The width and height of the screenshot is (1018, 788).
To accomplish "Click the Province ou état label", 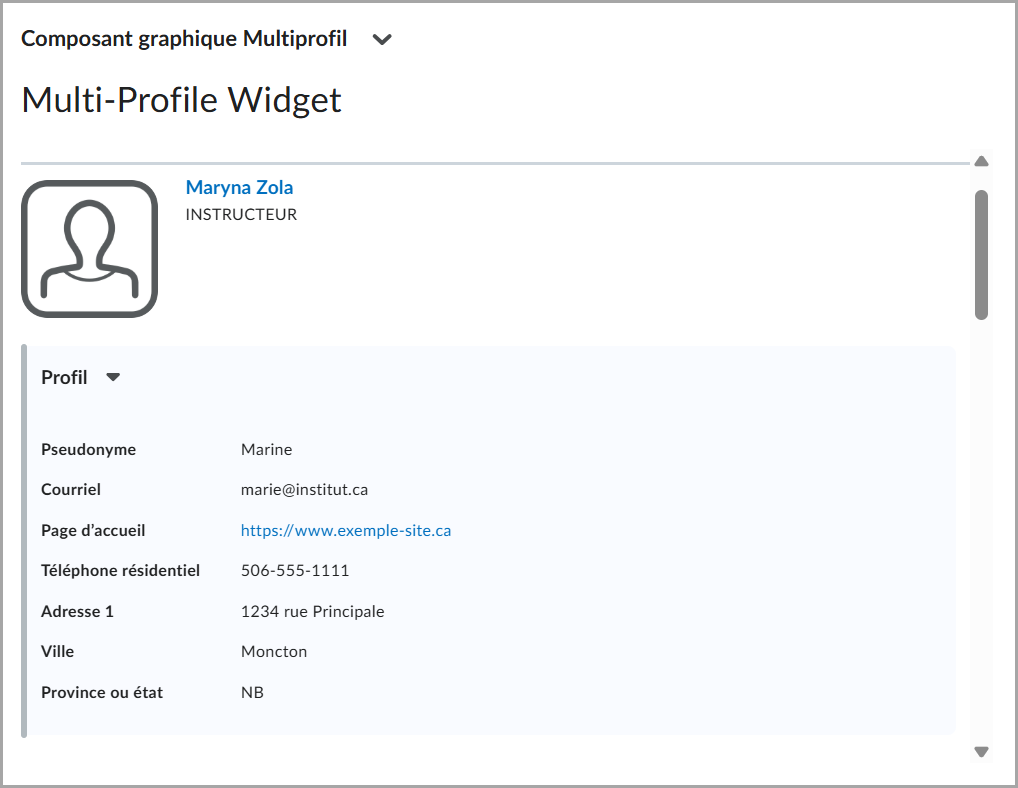I will pos(102,693).
